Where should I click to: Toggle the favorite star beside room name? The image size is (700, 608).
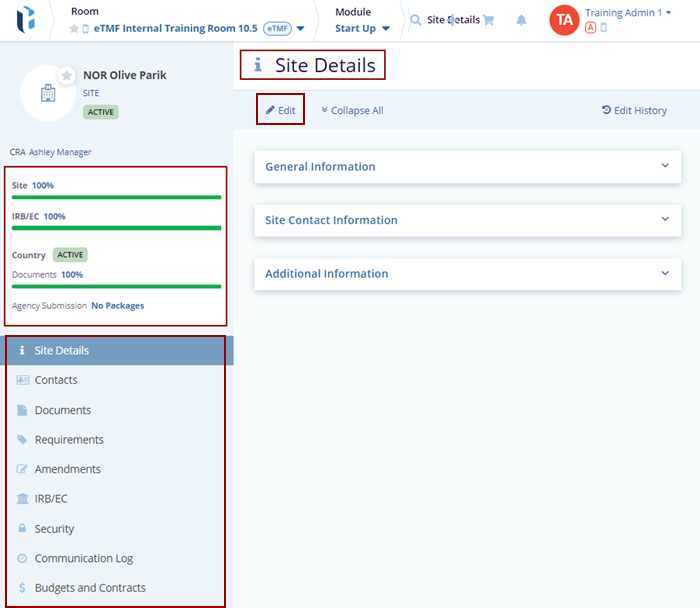click(x=74, y=29)
